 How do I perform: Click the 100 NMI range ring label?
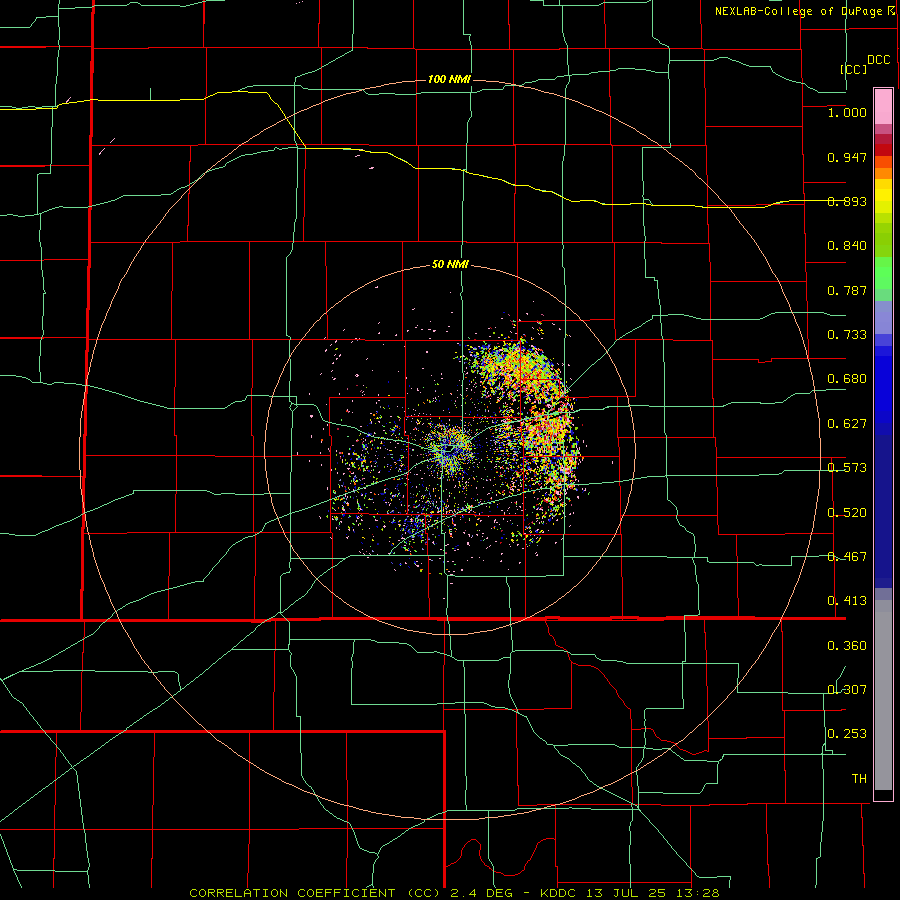pos(449,79)
